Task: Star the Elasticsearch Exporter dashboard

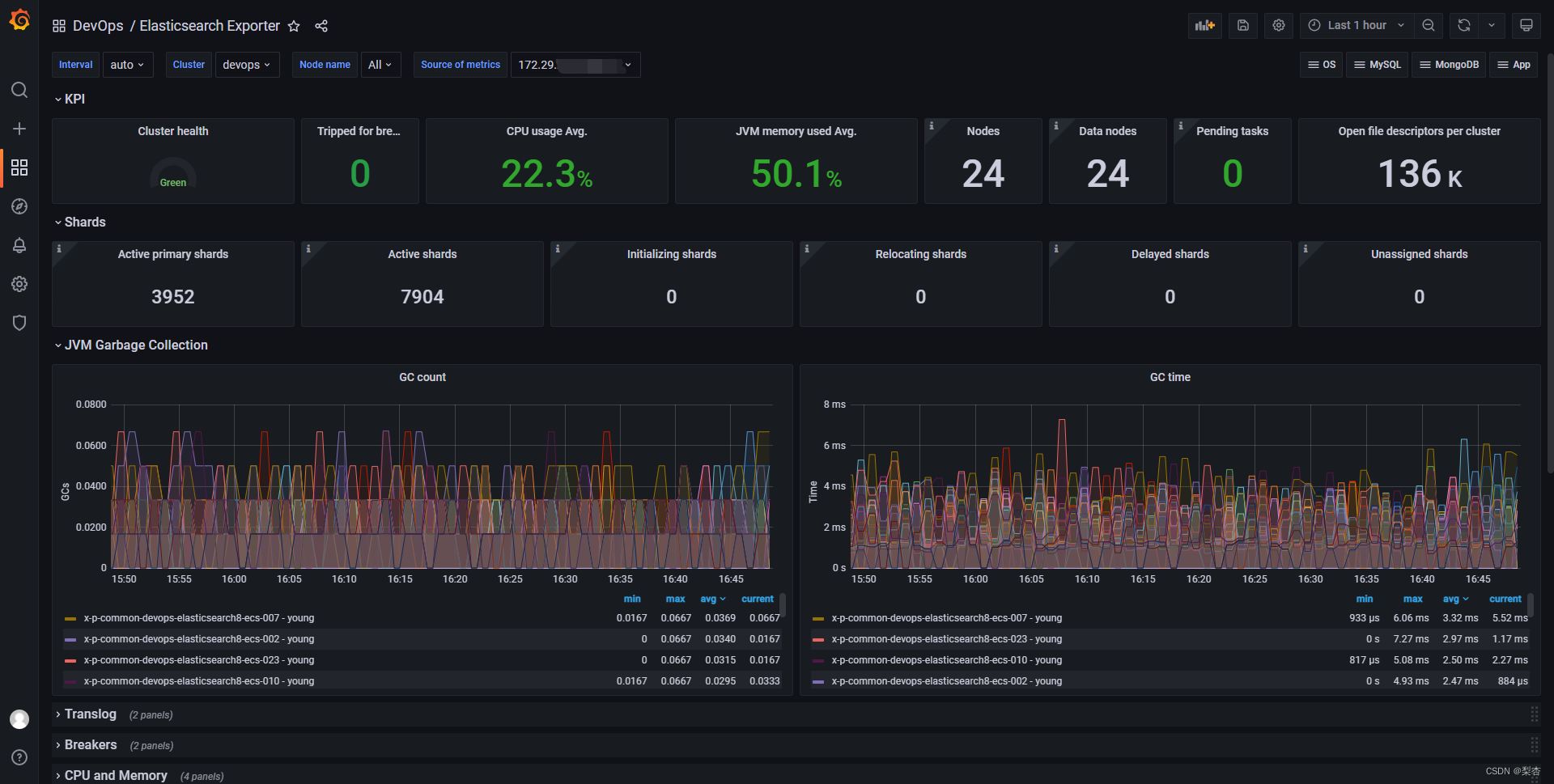Action: pos(294,26)
